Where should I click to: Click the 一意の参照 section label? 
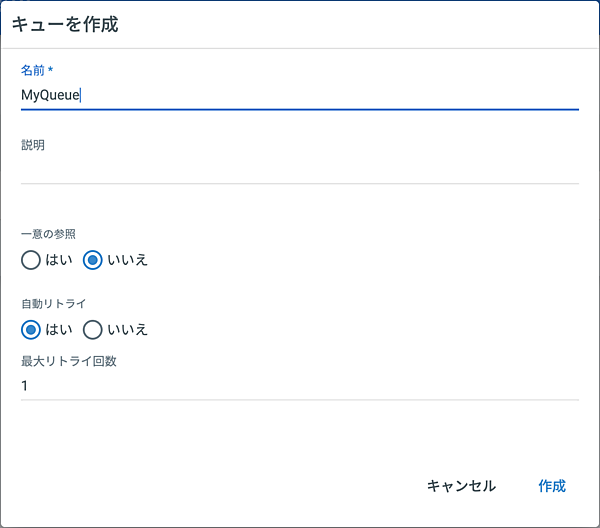(48, 233)
